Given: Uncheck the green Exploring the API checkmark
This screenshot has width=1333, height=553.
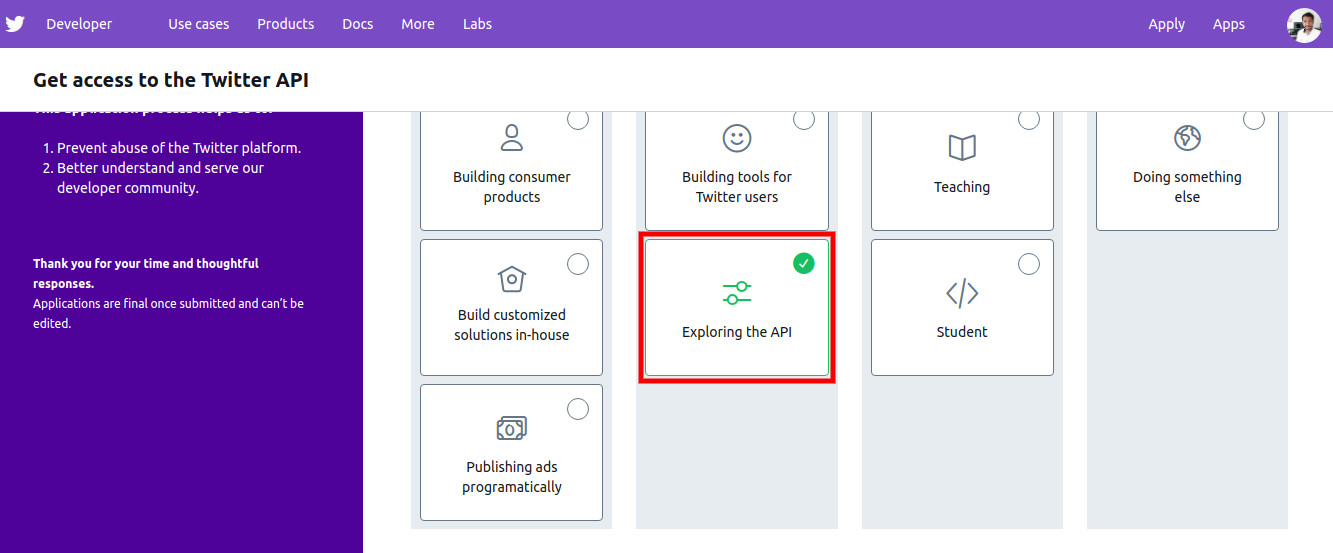Looking at the screenshot, I should [804, 263].
